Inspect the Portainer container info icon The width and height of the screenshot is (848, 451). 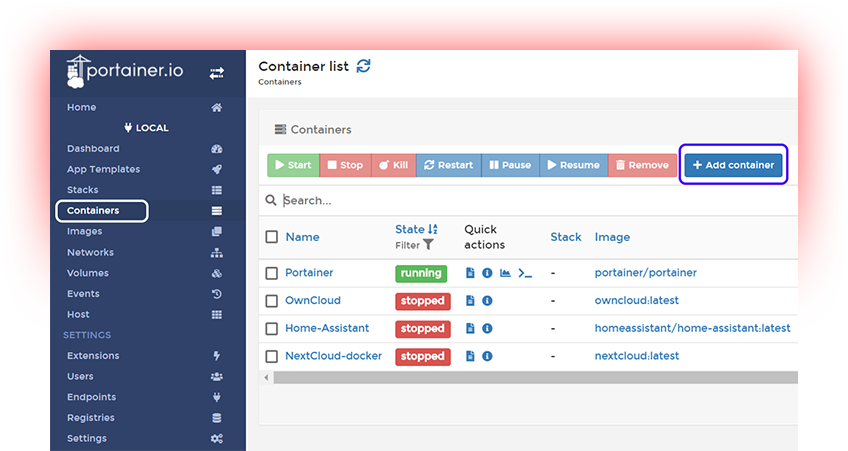tap(487, 273)
